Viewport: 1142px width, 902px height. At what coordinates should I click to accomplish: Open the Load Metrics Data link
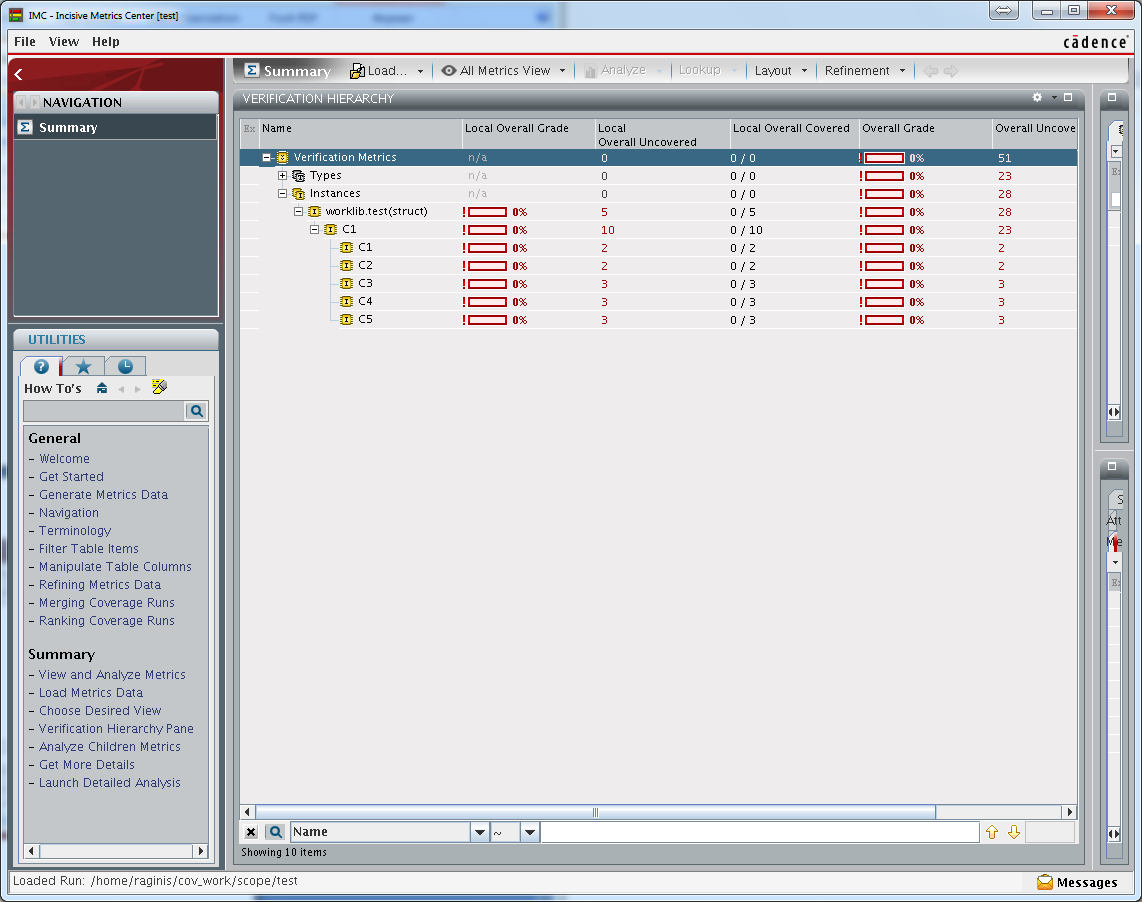pyautogui.click(x=91, y=692)
